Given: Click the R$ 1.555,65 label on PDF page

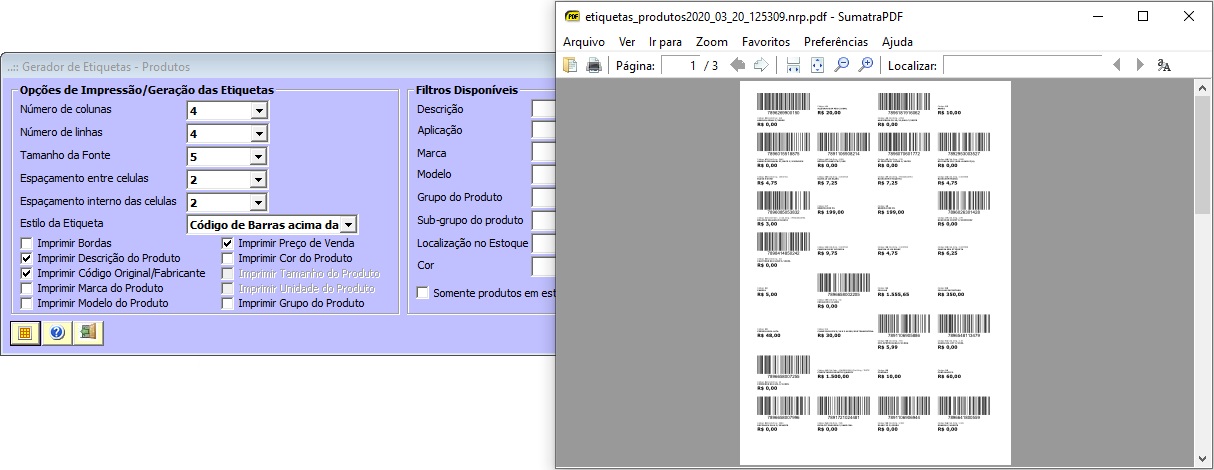Looking at the screenshot, I should (x=894, y=294).
